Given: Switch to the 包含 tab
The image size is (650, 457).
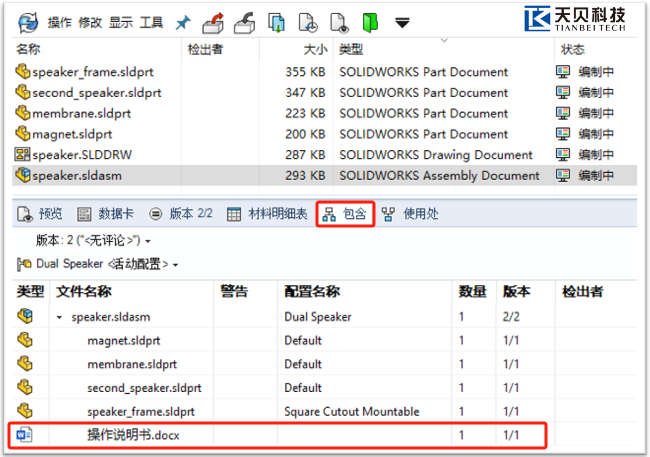Looking at the screenshot, I should tap(346, 213).
